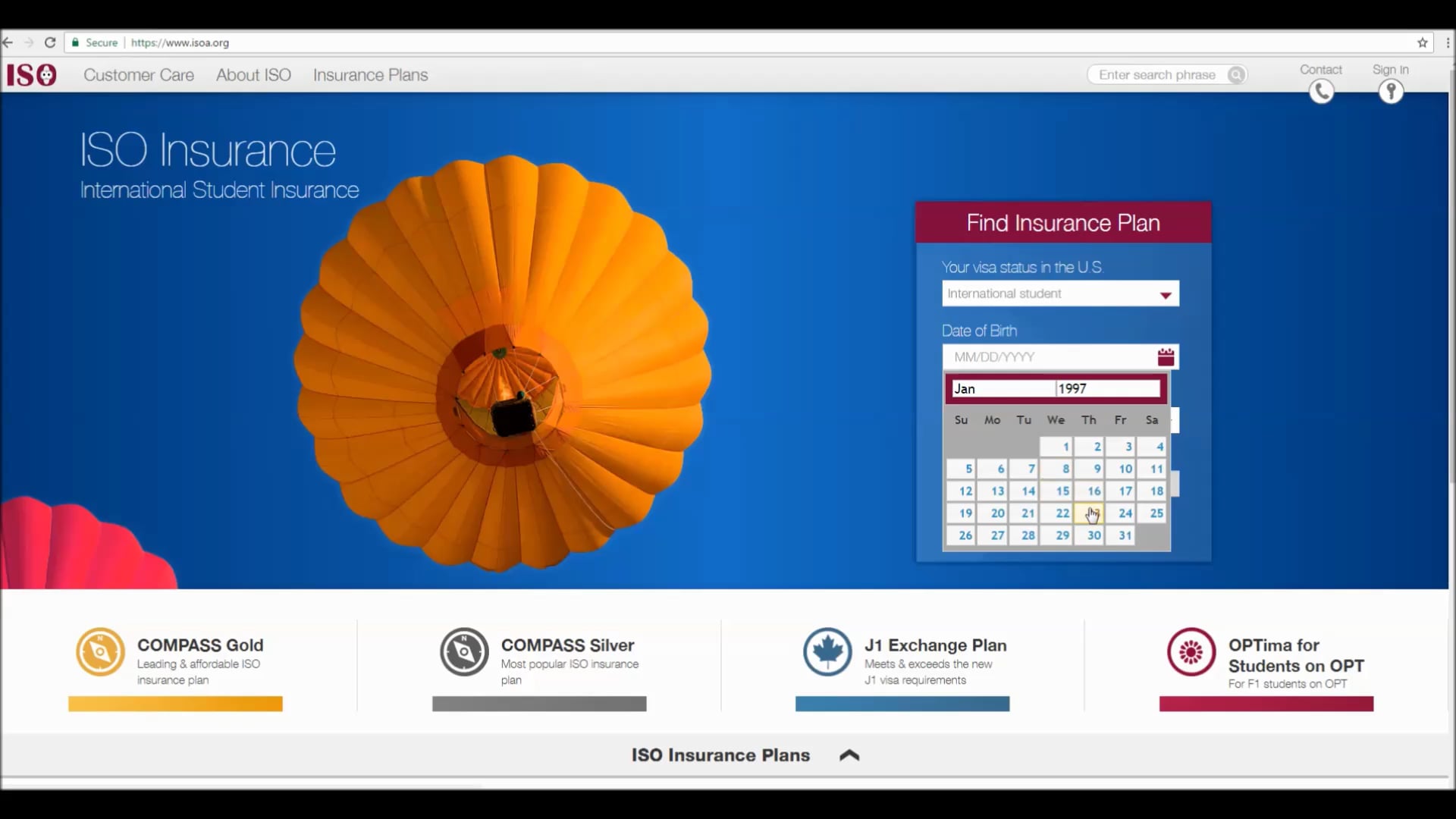Click the gray bar under COMPASS Silver

[539, 704]
